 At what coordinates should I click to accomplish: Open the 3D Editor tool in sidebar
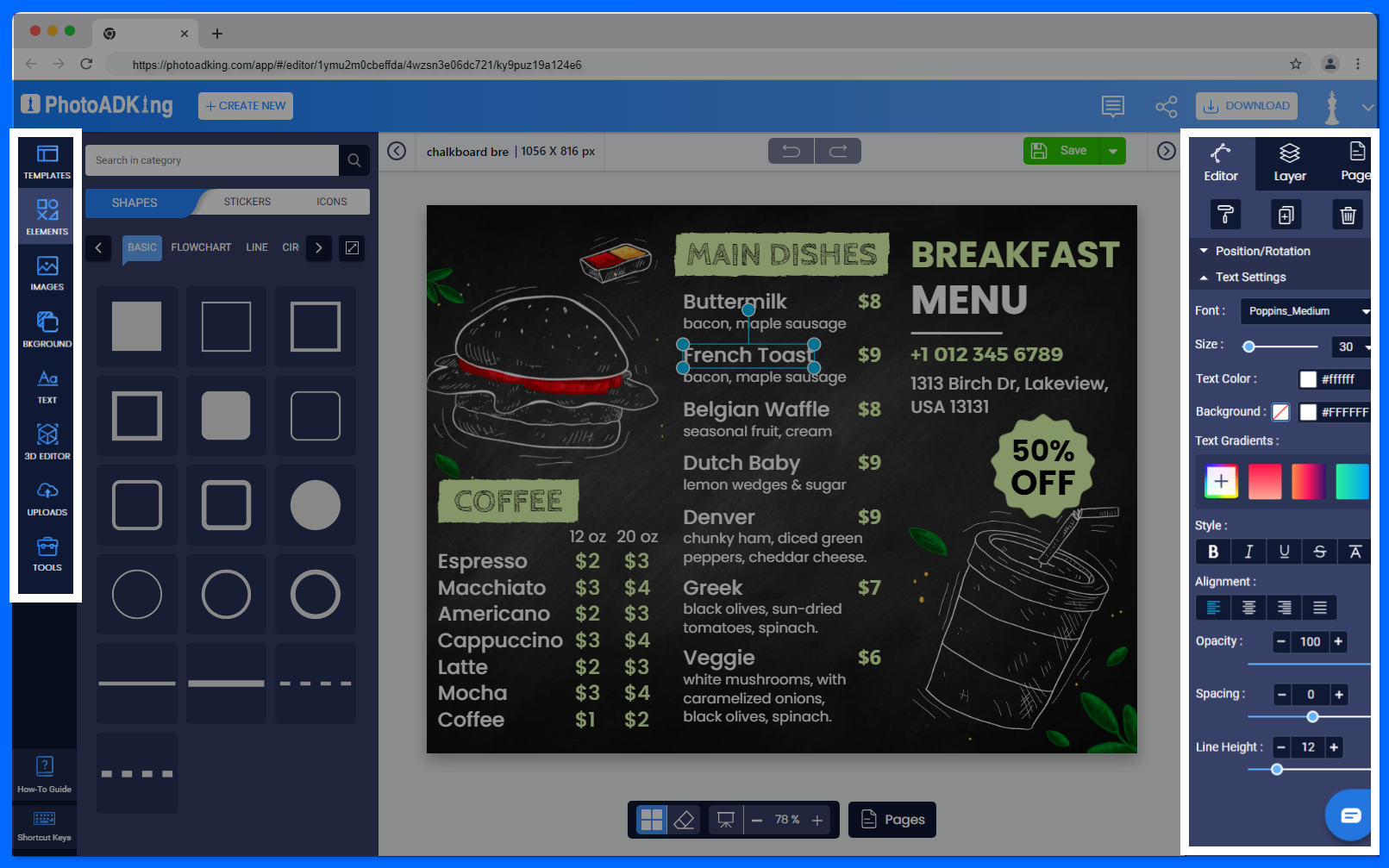[47, 440]
